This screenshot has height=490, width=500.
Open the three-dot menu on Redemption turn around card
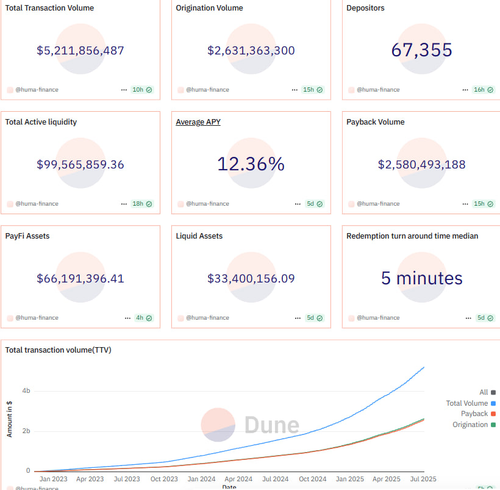coord(468,318)
